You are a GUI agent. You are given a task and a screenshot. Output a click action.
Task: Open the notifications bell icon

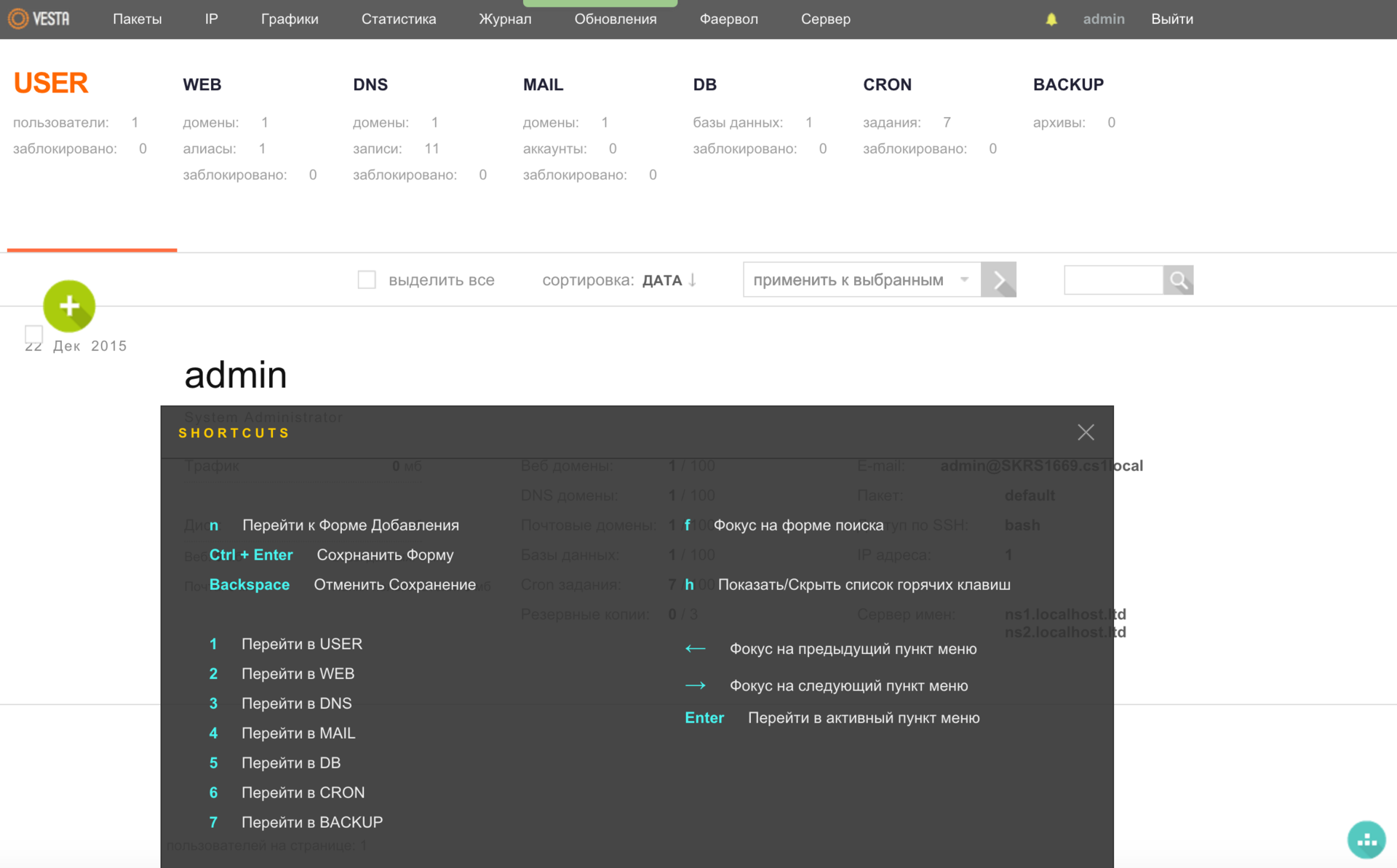(1051, 20)
